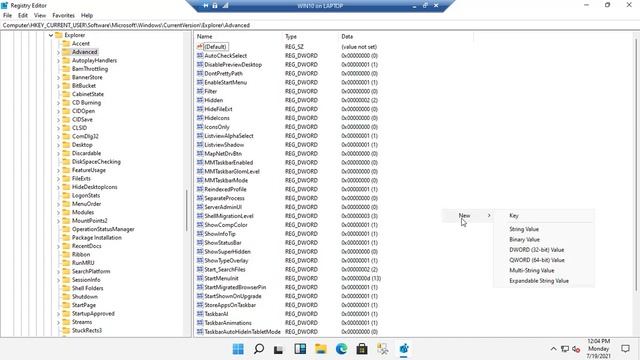Click the New context menu item
Screen dimensions: 640x360
tap(467, 216)
